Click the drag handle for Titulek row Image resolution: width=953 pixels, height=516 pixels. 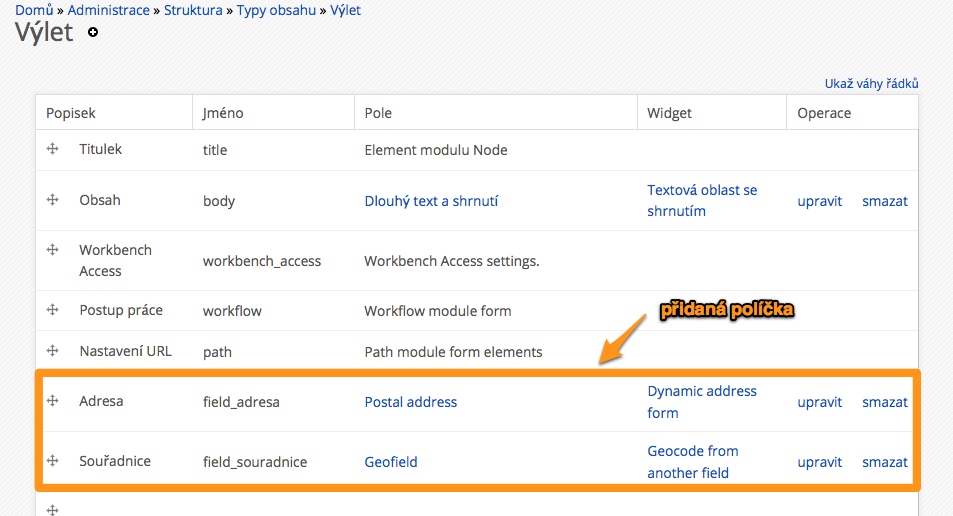click(53, 149)
